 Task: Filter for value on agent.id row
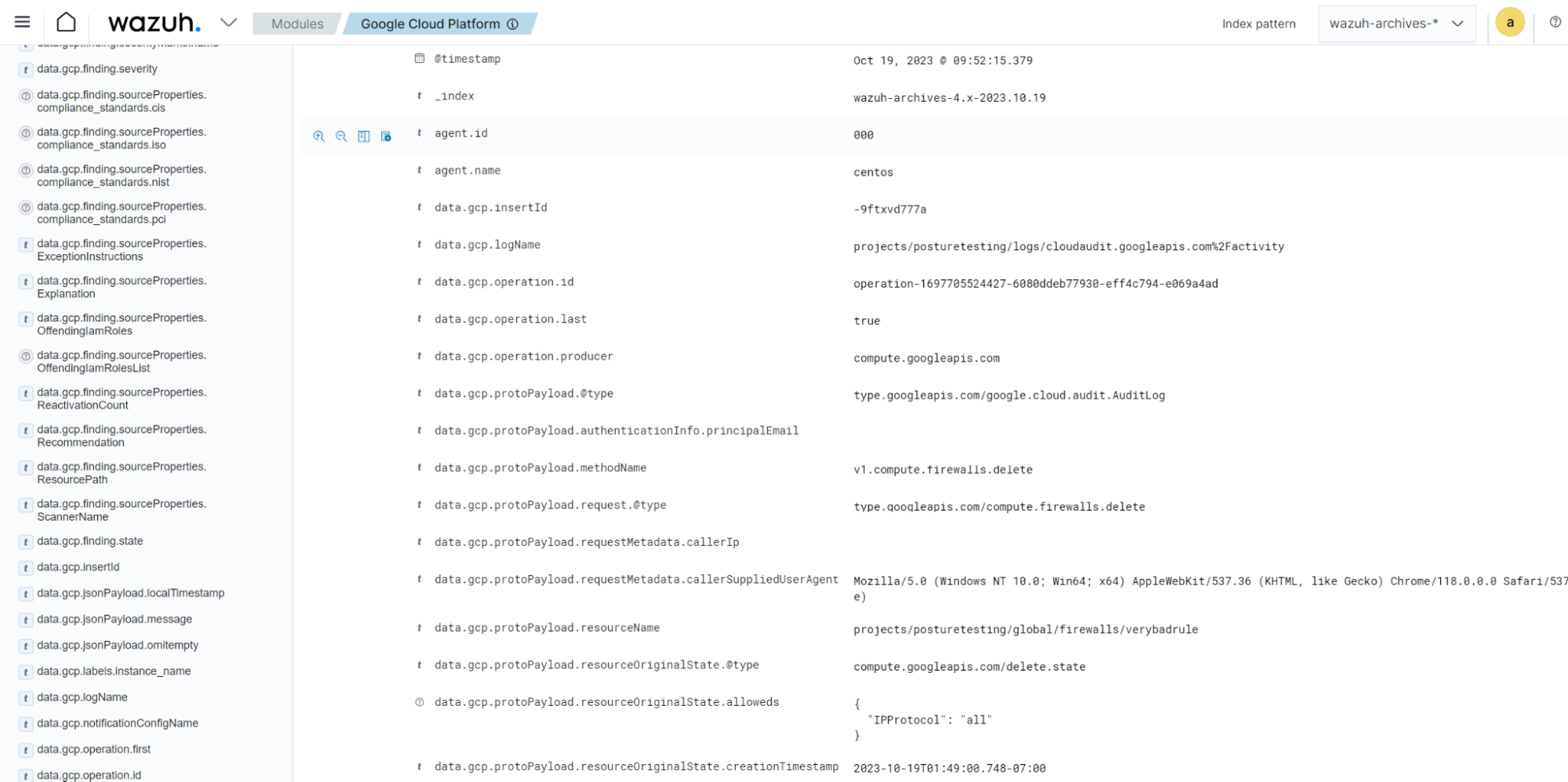(318, 136)
